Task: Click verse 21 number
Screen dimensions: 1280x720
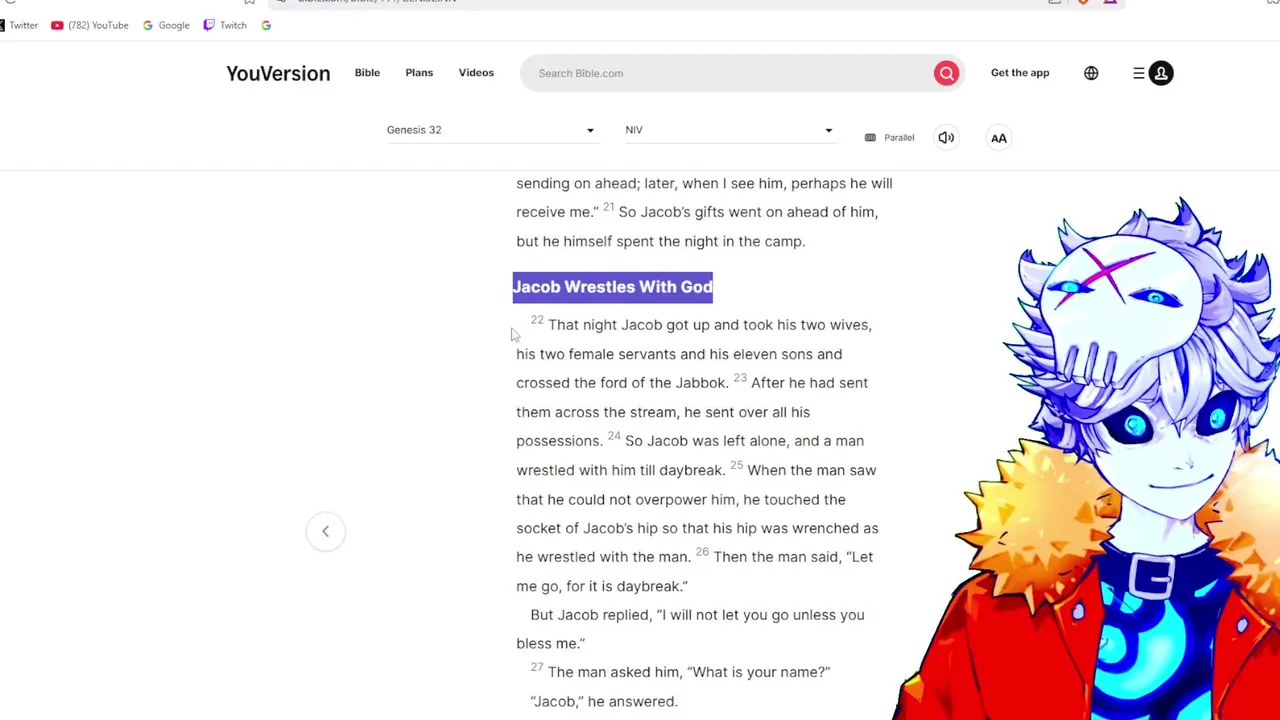Action: pyautogui.click(x=608, y=207)
